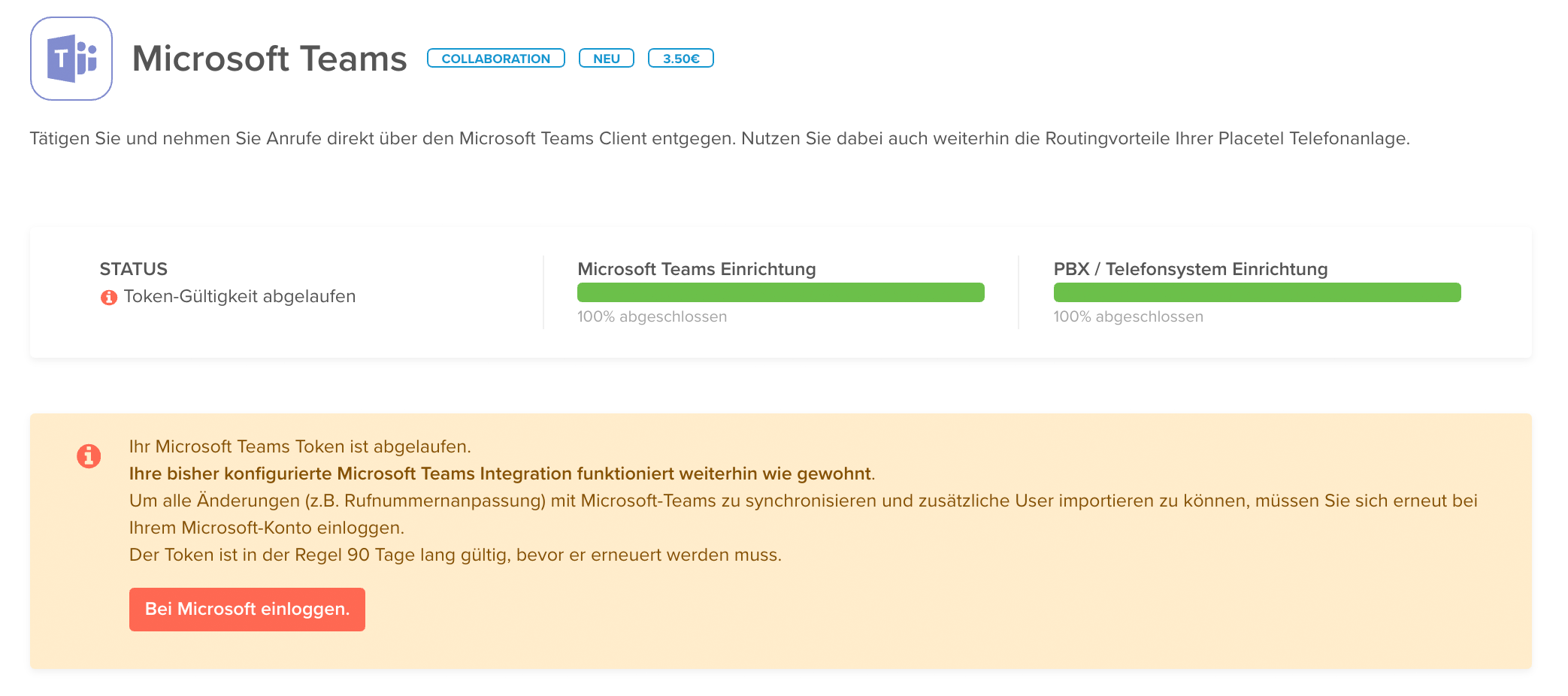This screenshot has height=696, width=1568.
Task: Click the NEU badge
Action: coord(607,58)
